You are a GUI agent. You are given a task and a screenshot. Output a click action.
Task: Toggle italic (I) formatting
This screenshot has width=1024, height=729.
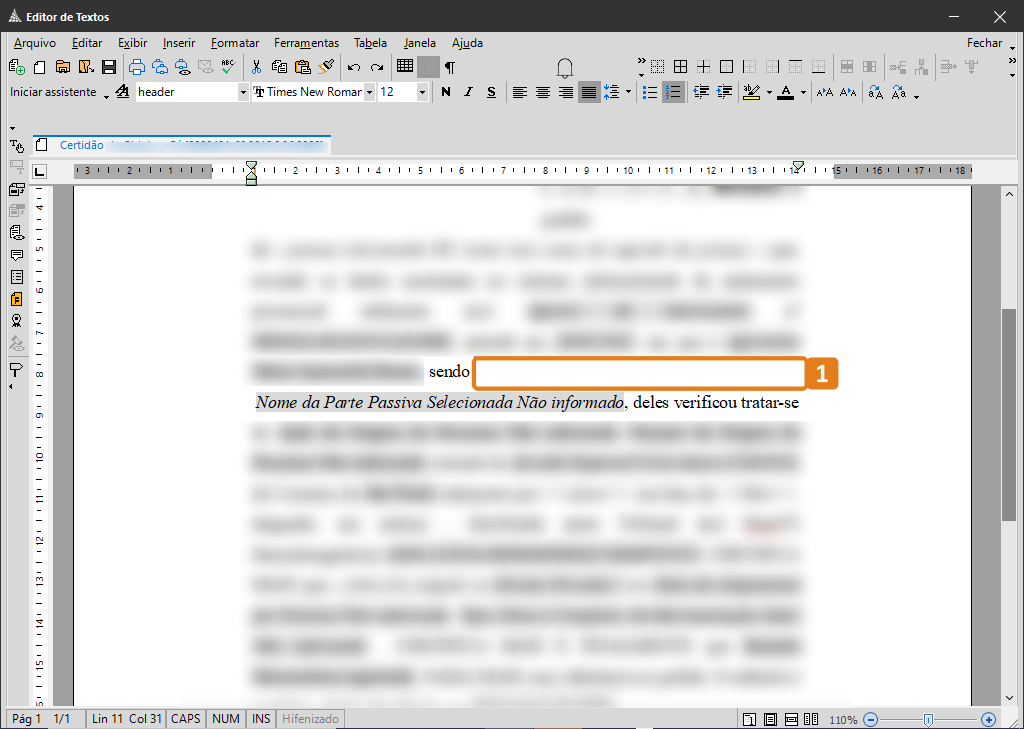coord(468,92)
